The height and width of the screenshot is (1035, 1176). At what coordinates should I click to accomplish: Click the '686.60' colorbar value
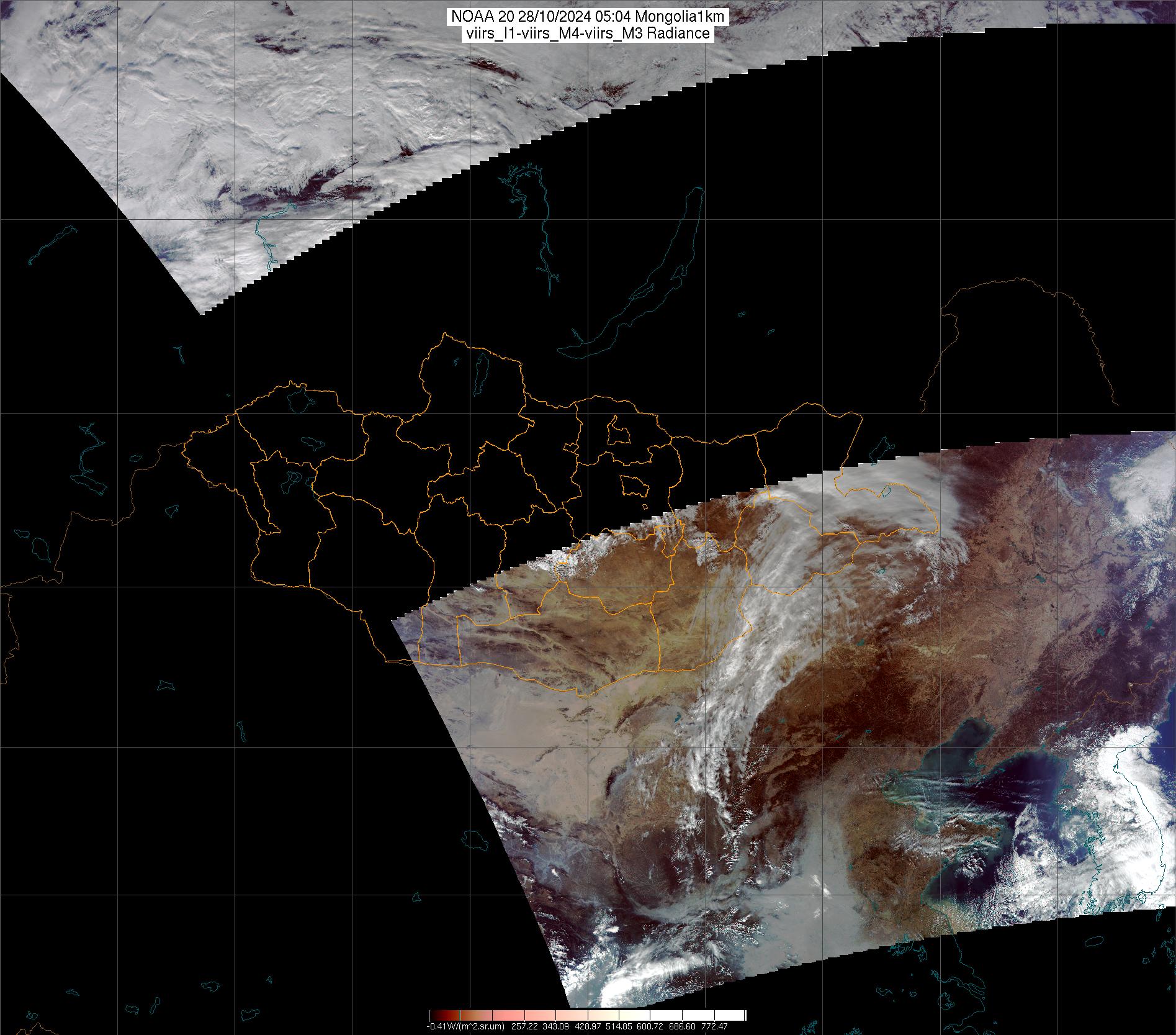pyautogui.click(x=682, y=1026)
